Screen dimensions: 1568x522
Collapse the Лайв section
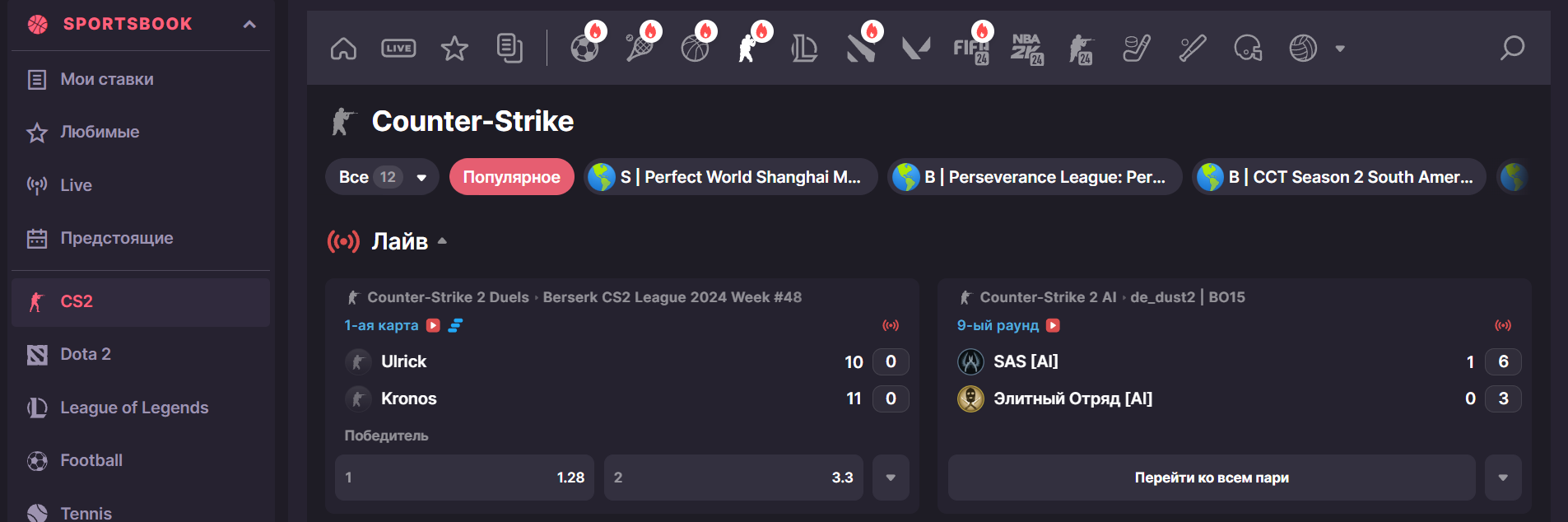click(442, 241)
